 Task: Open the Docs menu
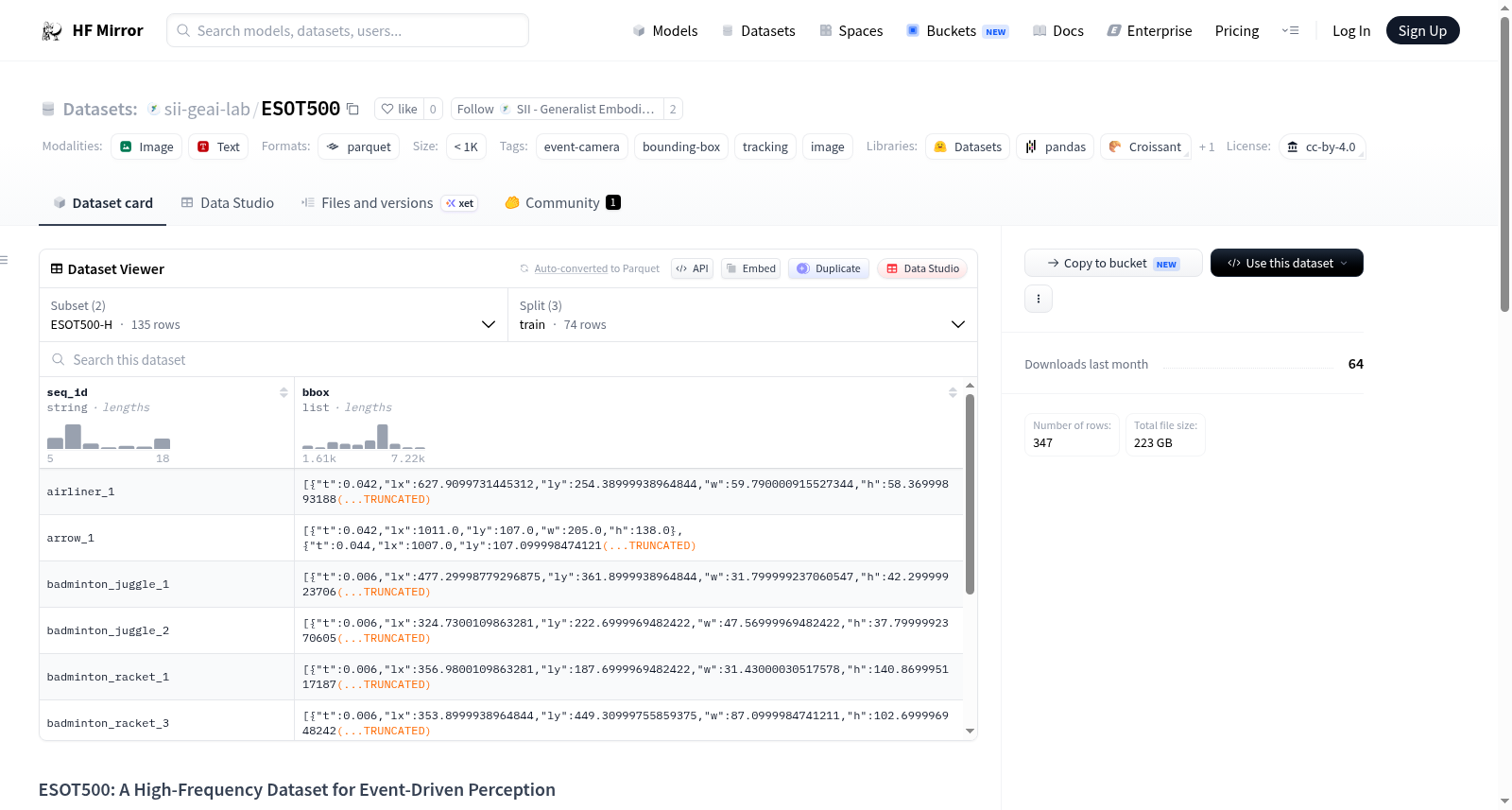pos(1058,31)
